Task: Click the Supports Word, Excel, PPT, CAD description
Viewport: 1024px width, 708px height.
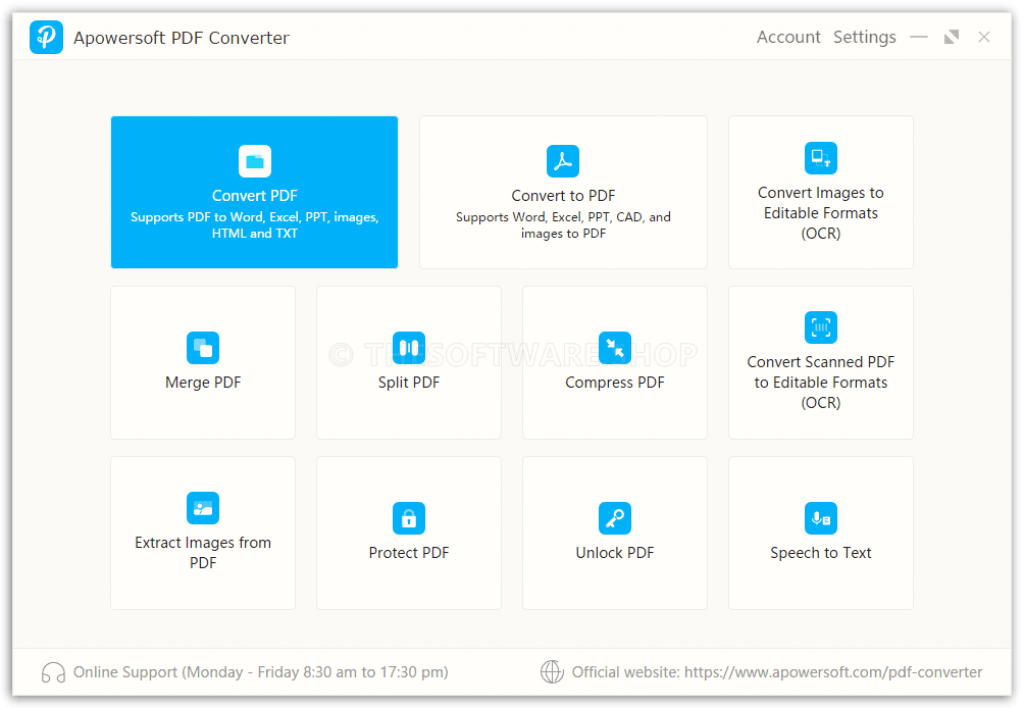Action: (x=563, y=225)
